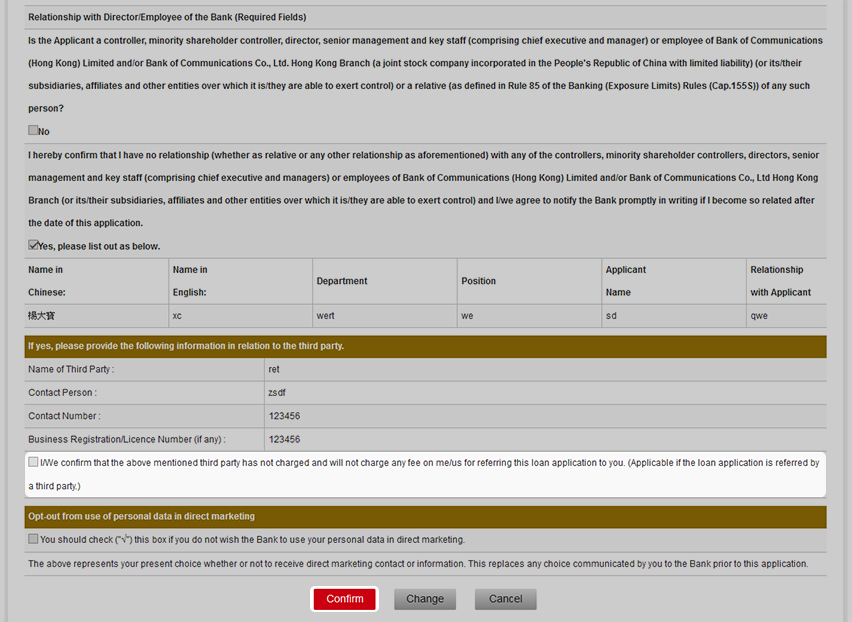Viewport: 852px width, 622px height.
Task: Click the "Opt-out from use of personal data" header
Action: [141, 516]
